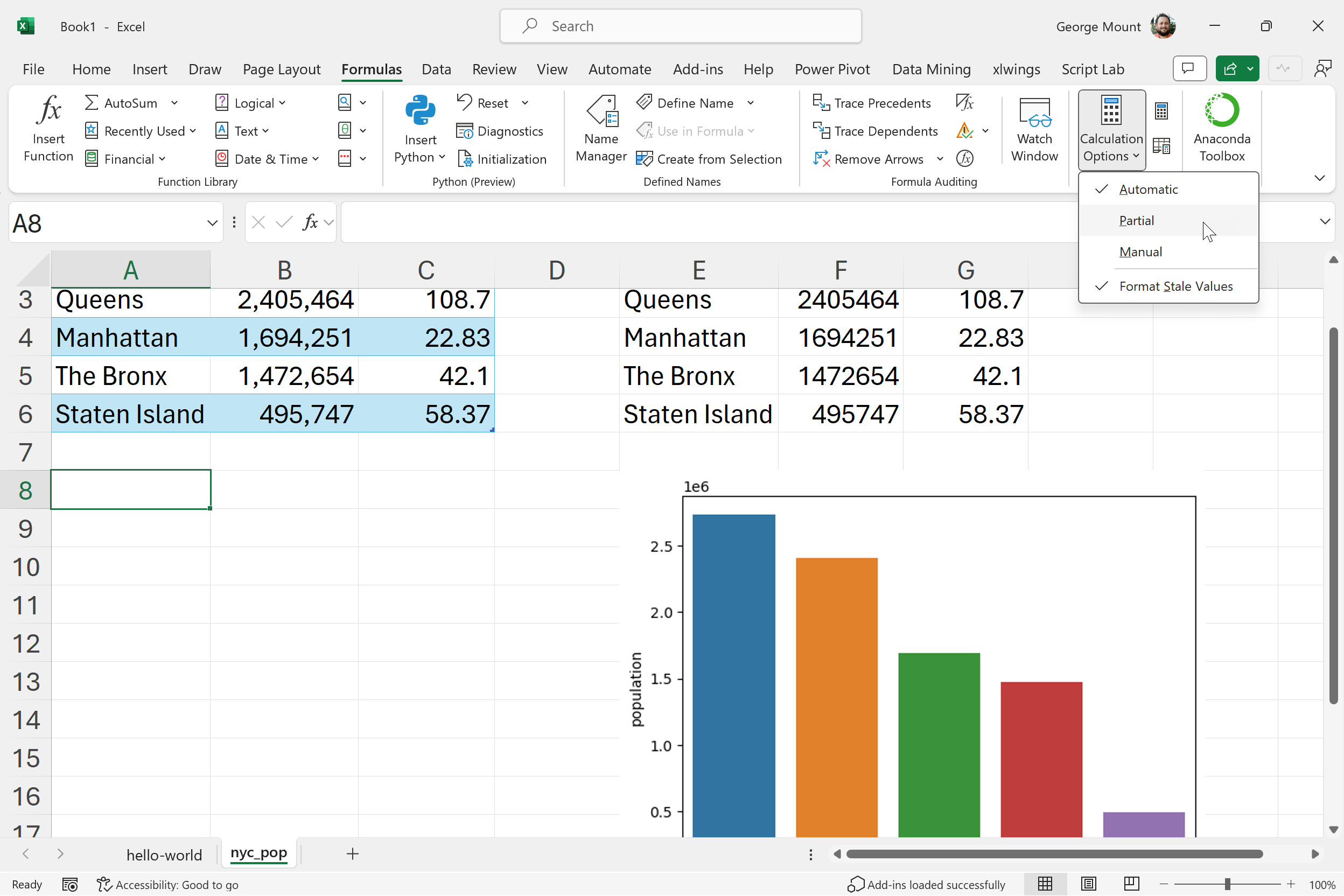This screenshot has width=1344, height=896.
Task: Open the Name Box dropdown
Action: 212,223
